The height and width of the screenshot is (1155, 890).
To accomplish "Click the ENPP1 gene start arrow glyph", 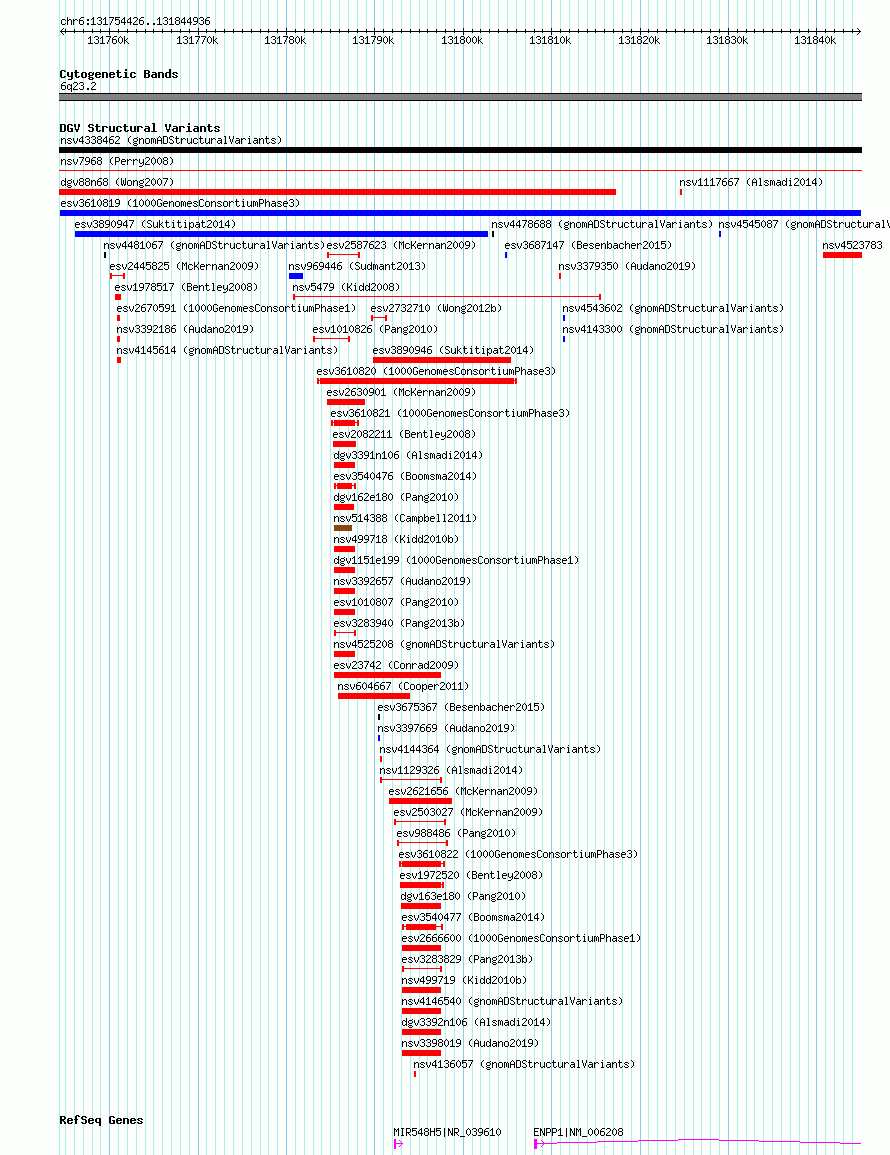I will point(539,1144).
